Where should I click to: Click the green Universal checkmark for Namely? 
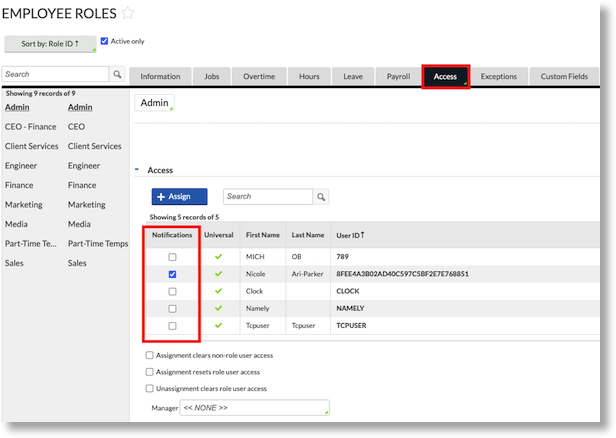pyautogui.click(x=218, y=308)
